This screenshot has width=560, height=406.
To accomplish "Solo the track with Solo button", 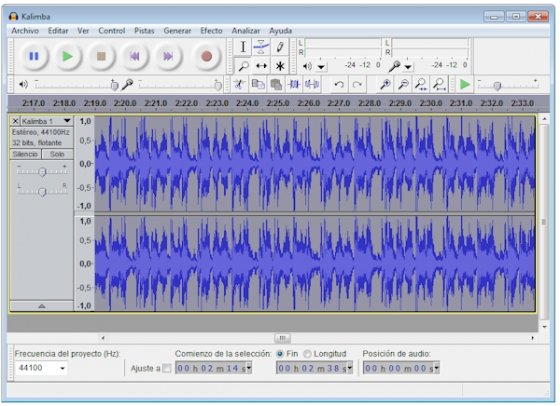I will [x=57, y=154].
